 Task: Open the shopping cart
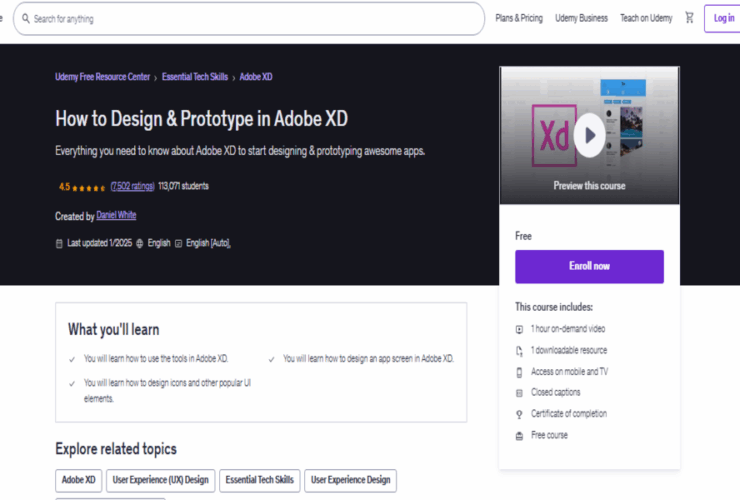point(690,18)
